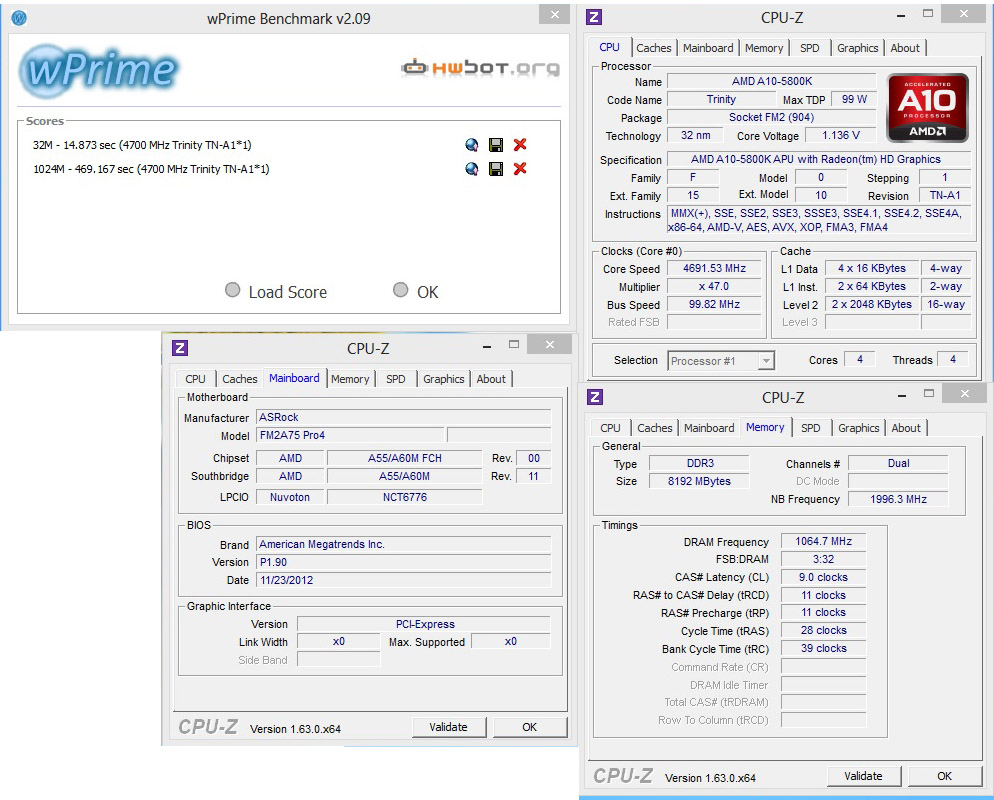Click the BIOS Version value P1.90
This screenshot has height=800, width=994.
pyautogui.click(x=403, y=562)
